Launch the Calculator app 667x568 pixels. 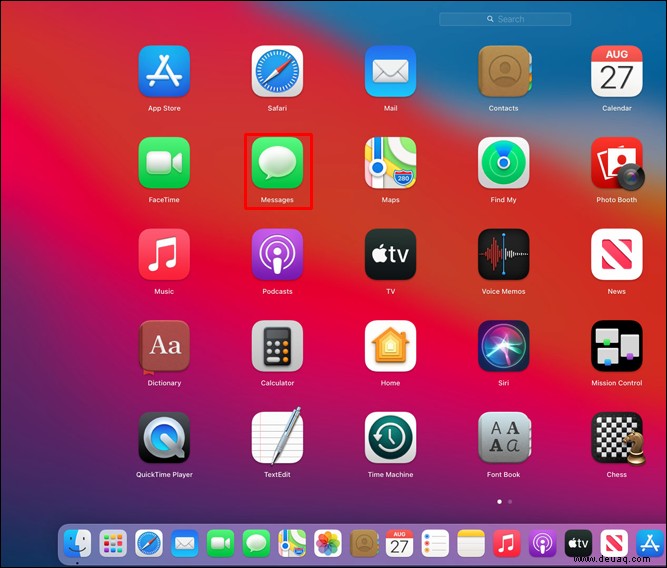click(277, 346)
